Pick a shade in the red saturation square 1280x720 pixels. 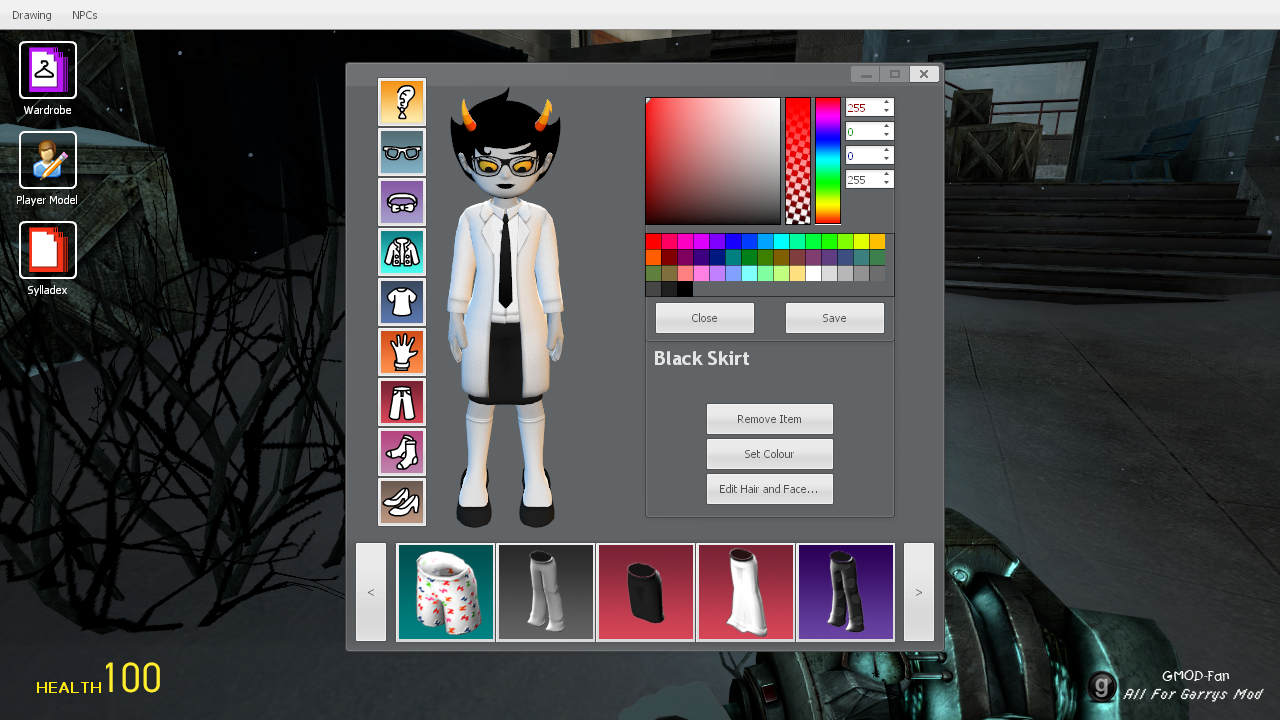coord(713,161)
